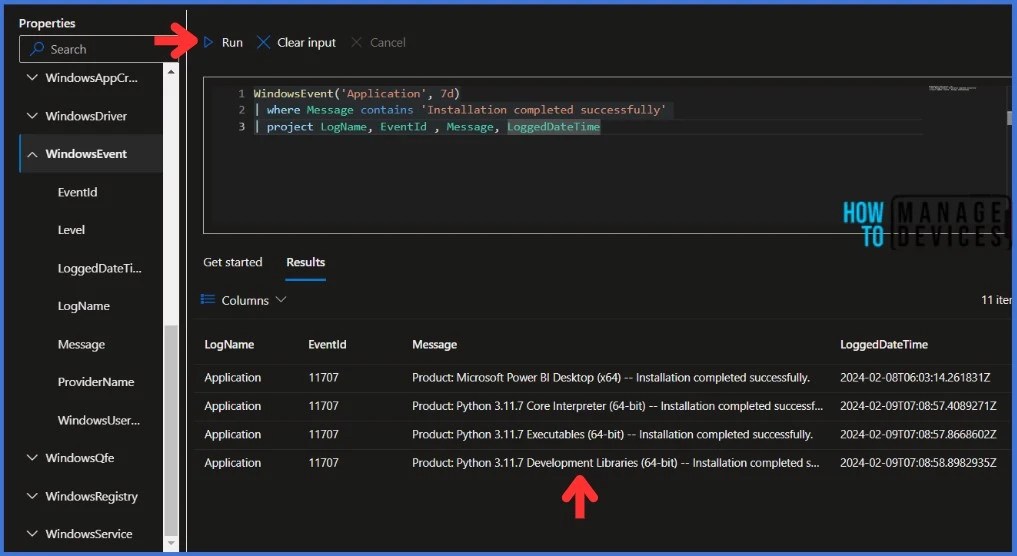This screenshot has height=556, width=1017.
Task: Click the Clear input button label
Action: pos(306,42)
